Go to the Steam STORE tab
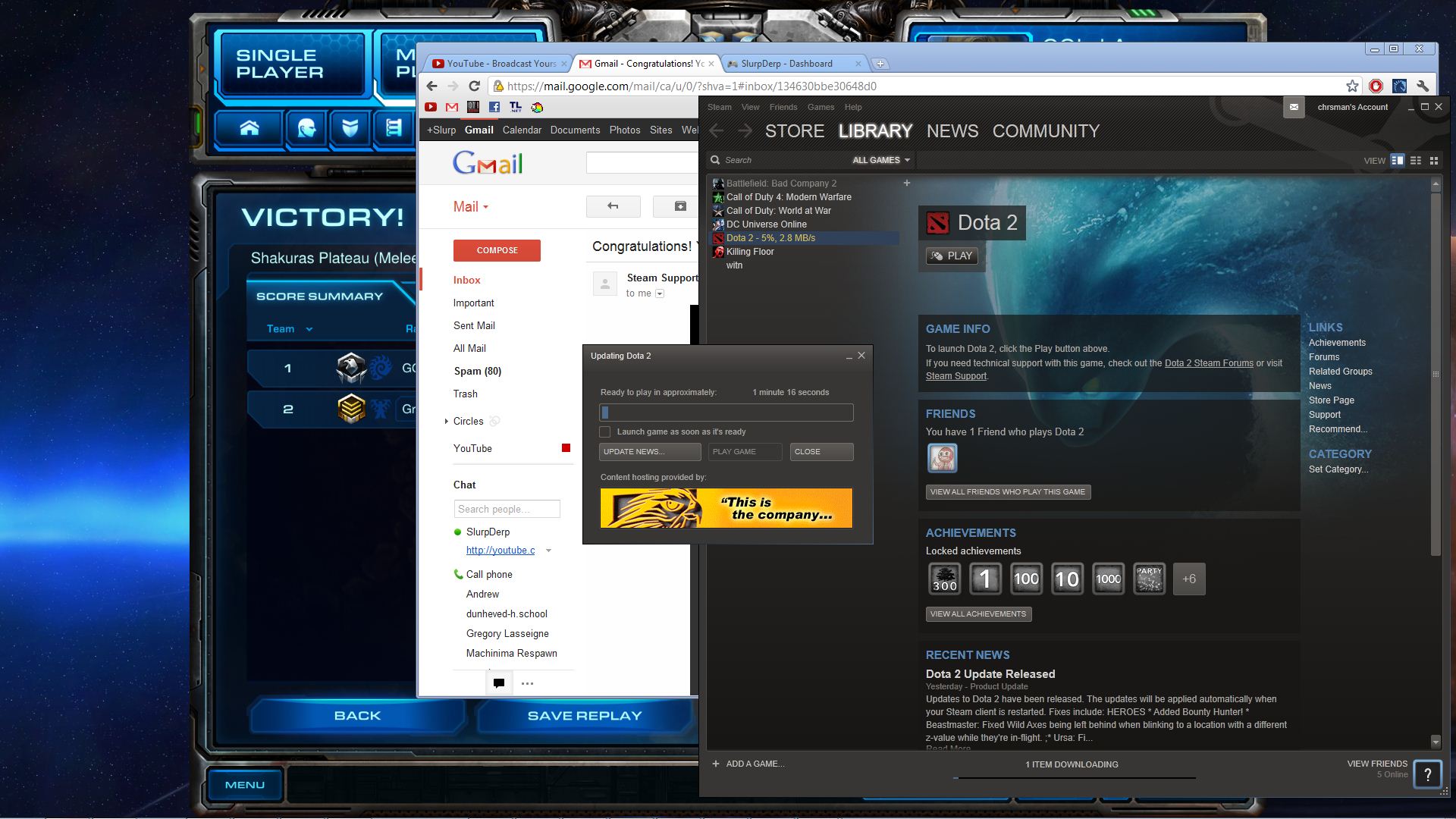The image size is (1456, 819). tap(794, 131)
